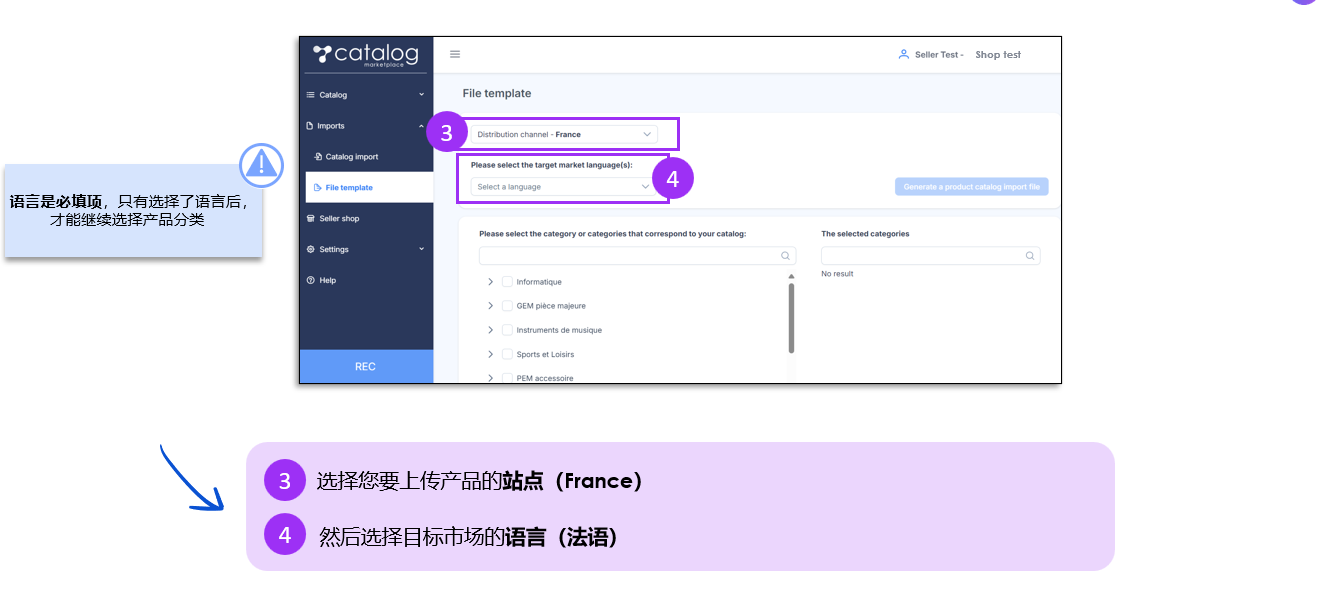Open the Catalog import menu item
Viewport: 1339px width, 600px height.
coord(351,157)
